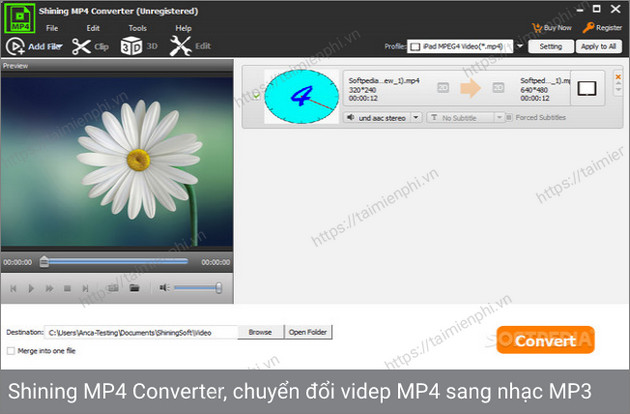Play the preview video
Viewport: 630px width, 414px height.
(31, 288)
